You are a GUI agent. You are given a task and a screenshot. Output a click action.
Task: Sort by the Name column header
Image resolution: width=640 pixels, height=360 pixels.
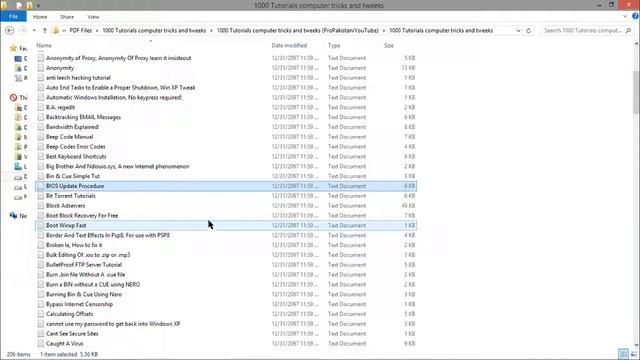point(44,45)
